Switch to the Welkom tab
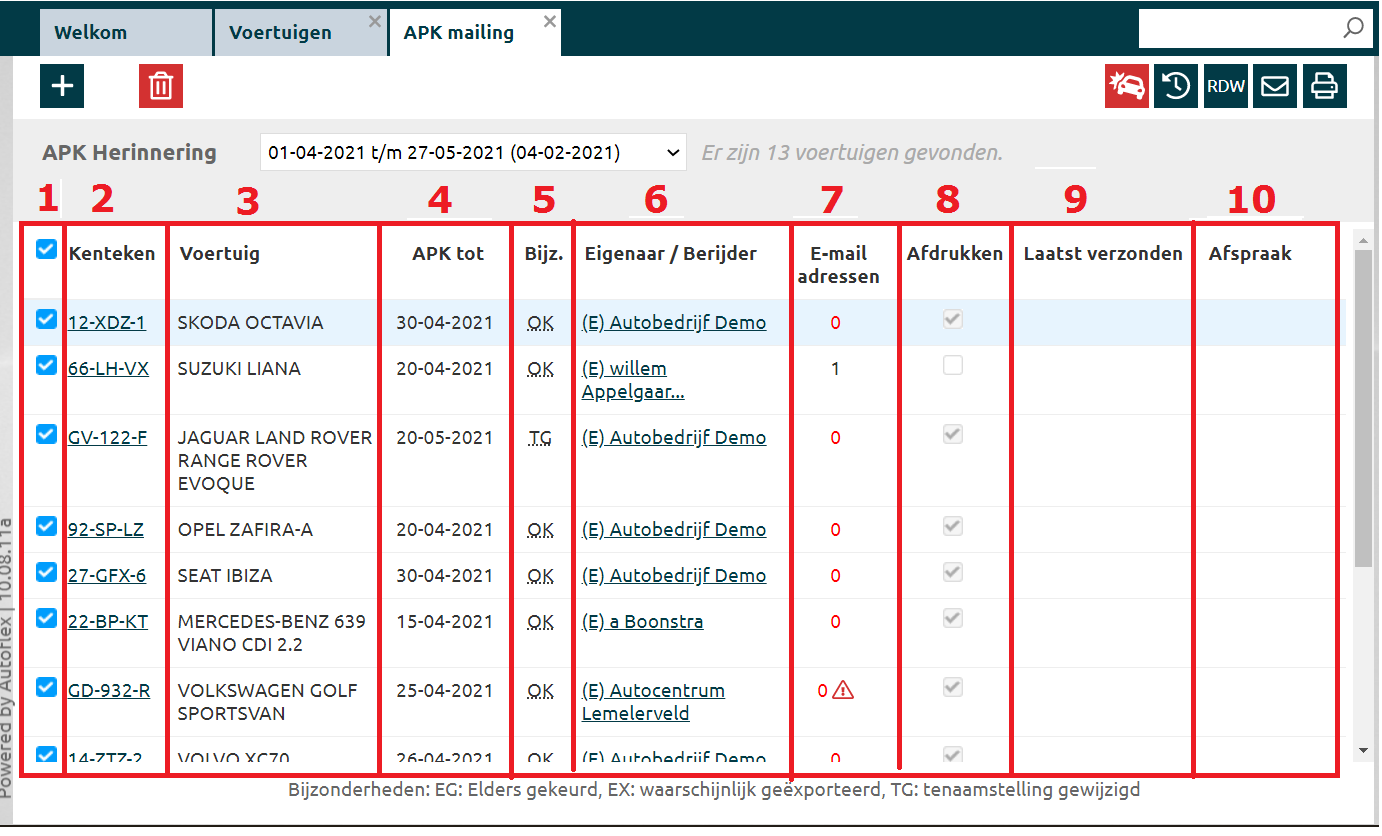Screen dimensions: 1382x836 click(x=91, y=33)
